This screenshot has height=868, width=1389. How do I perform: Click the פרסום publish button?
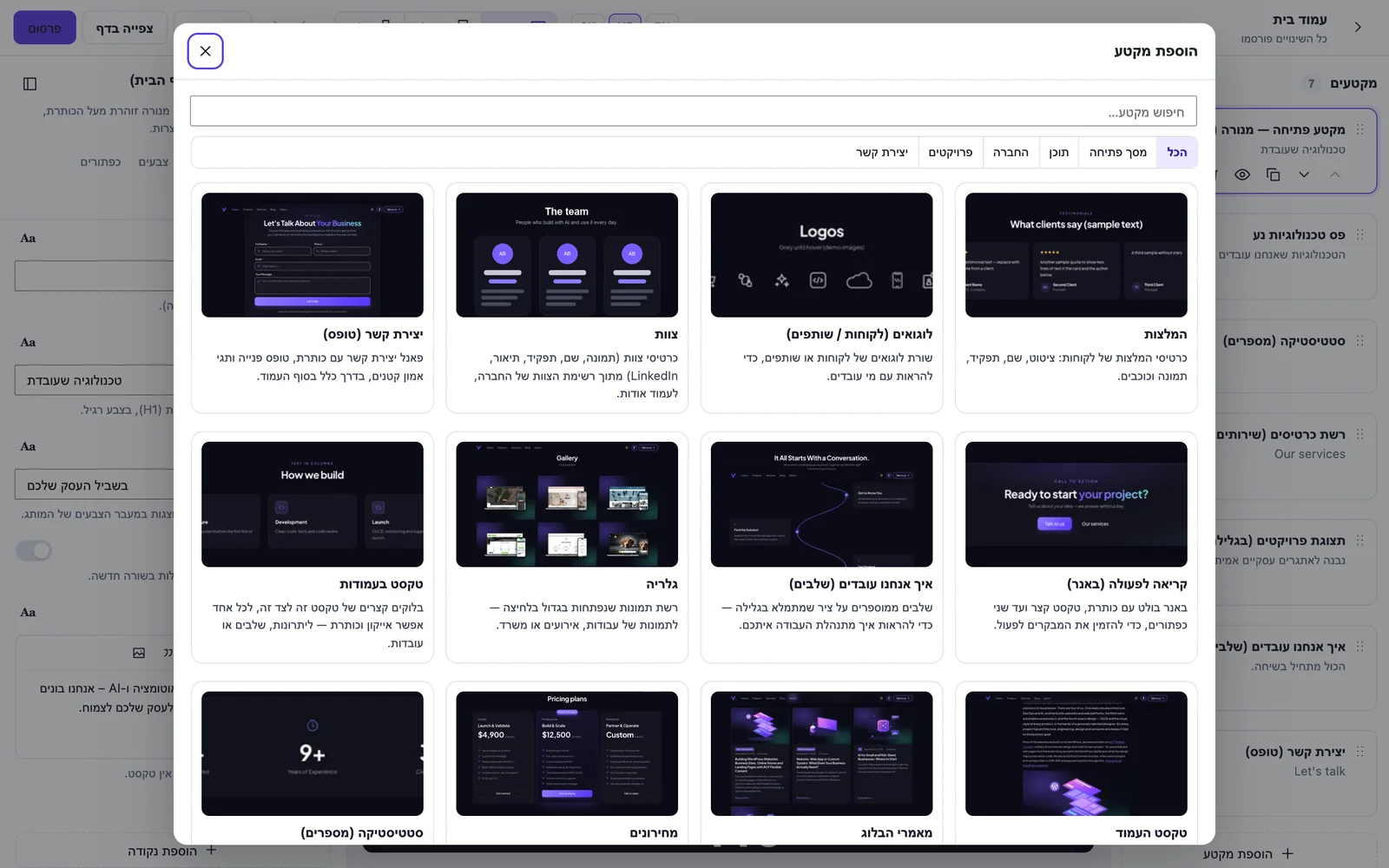(x=44, y=28)
